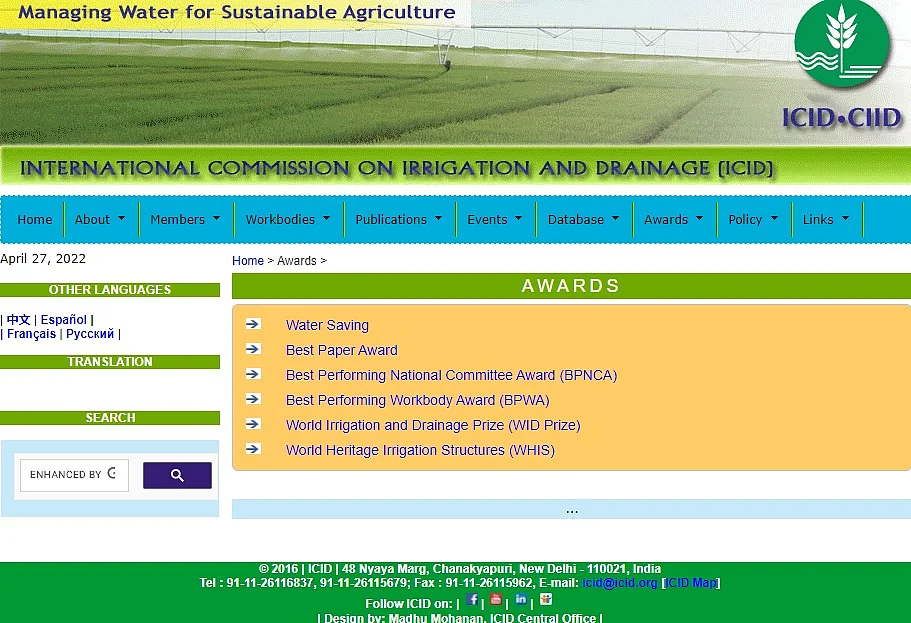
Task: Open ICID YouTube channel icon
Action: (496, 599)
